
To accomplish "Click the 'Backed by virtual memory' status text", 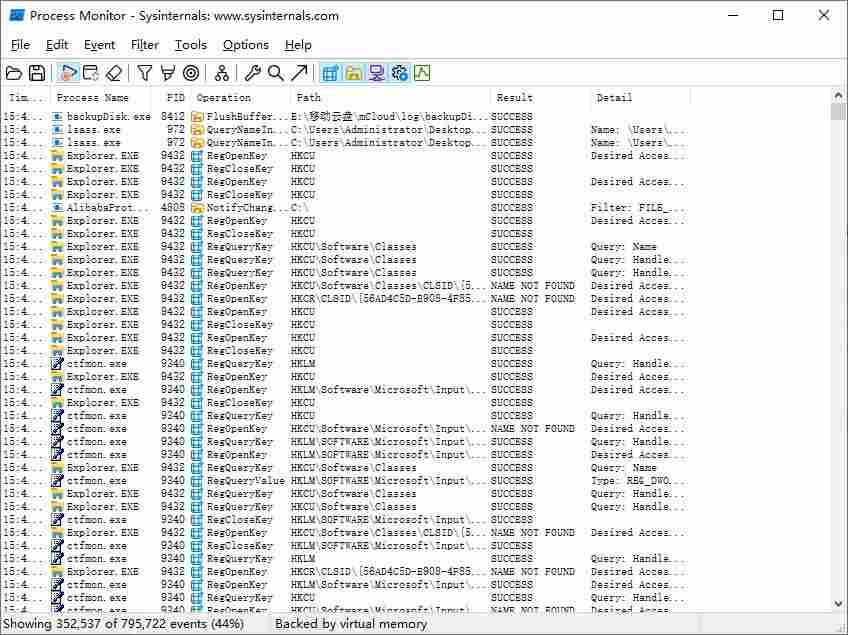I will tap(351, 624).
